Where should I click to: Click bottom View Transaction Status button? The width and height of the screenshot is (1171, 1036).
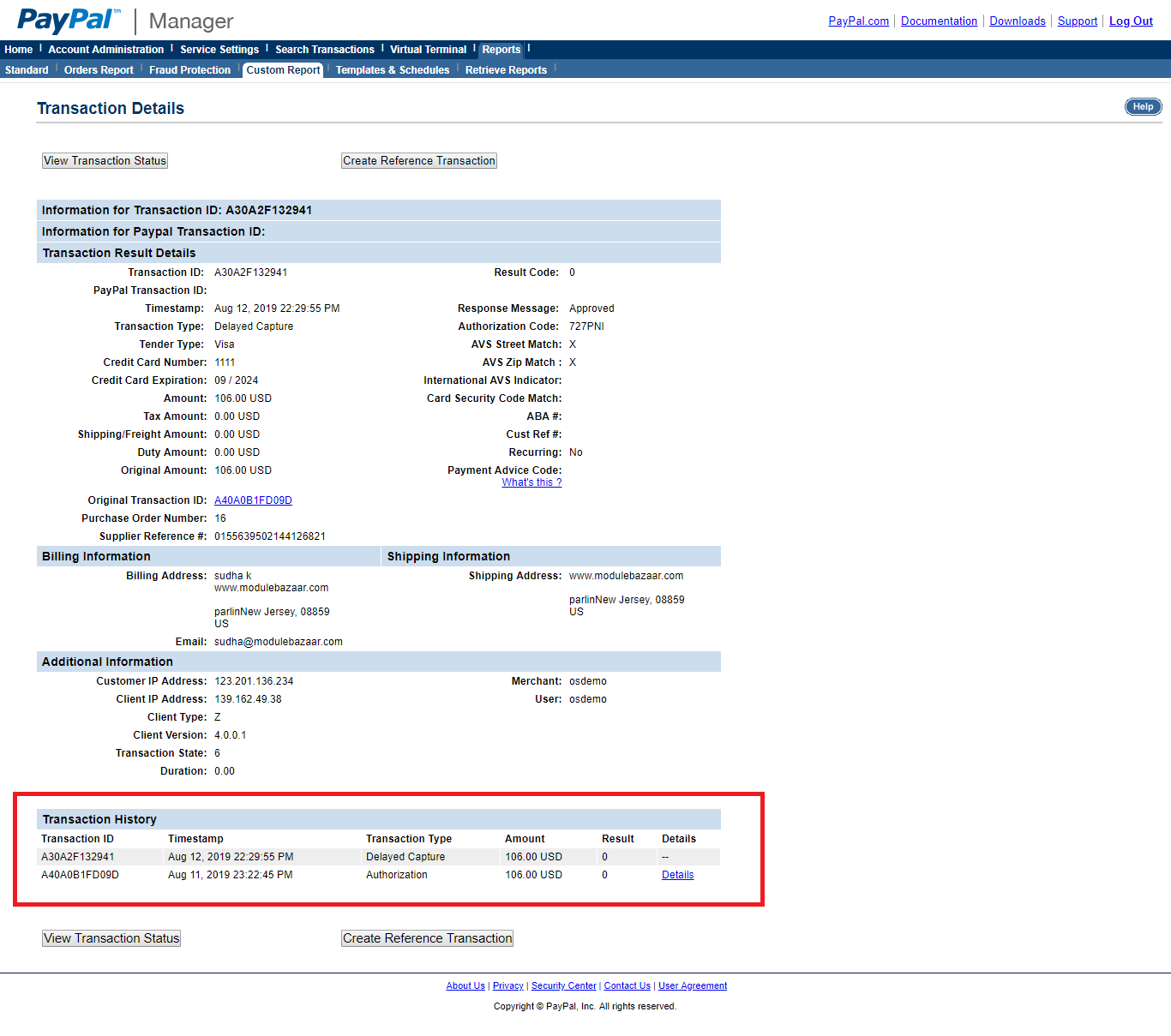tap(111, 938)
